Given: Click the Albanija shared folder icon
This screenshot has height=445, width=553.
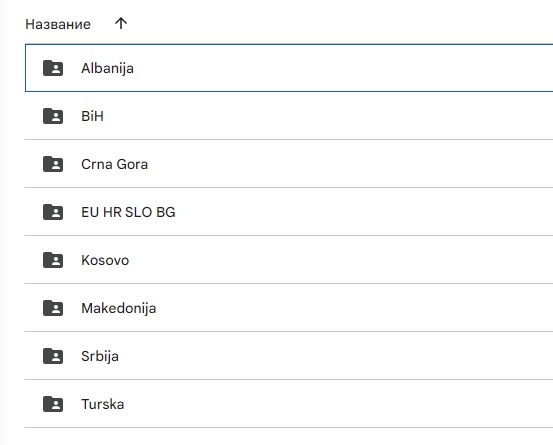Looking at the screenshot, I should (53, 68).
